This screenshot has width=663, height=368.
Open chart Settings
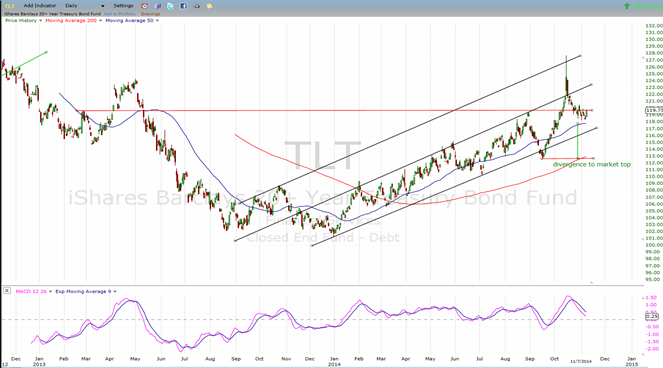123,6
